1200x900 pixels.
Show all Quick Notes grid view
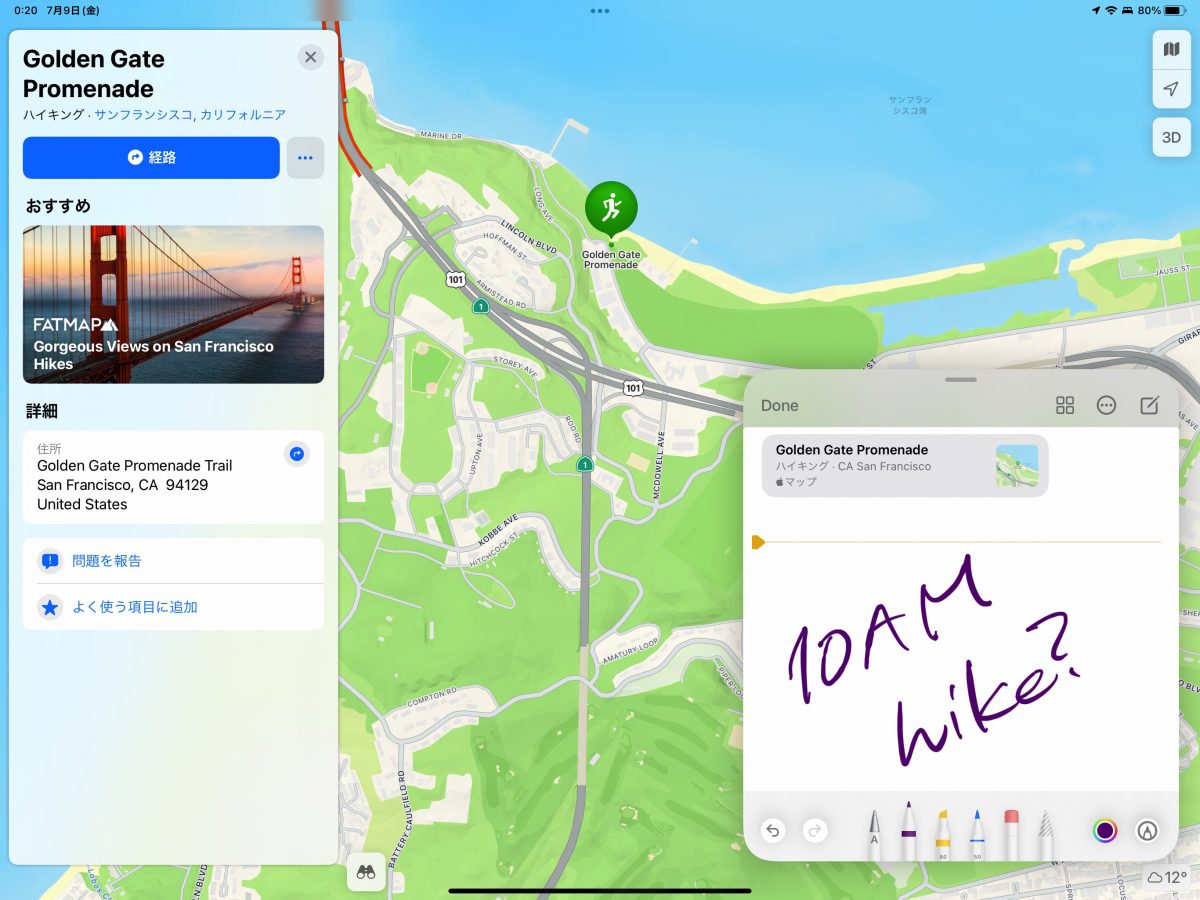(1065, 405)
